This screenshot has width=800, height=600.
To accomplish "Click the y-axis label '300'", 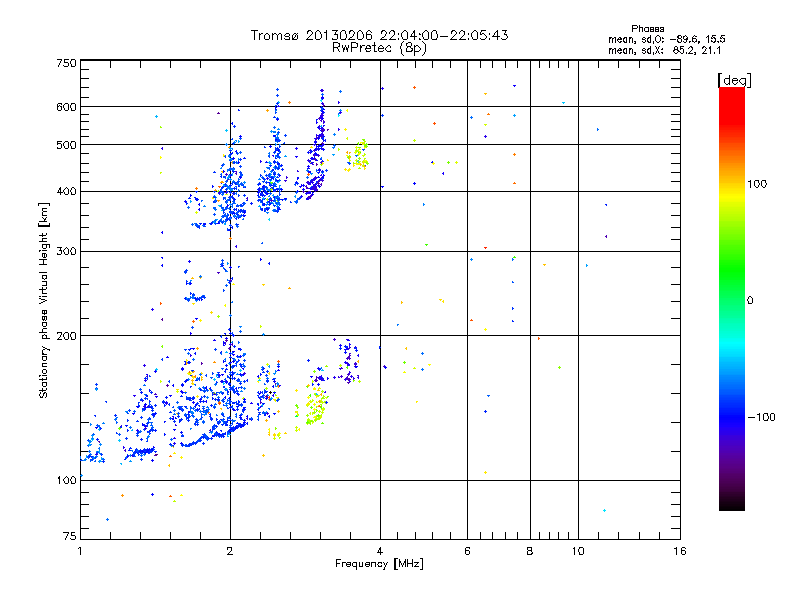I will tap(66, 252).
